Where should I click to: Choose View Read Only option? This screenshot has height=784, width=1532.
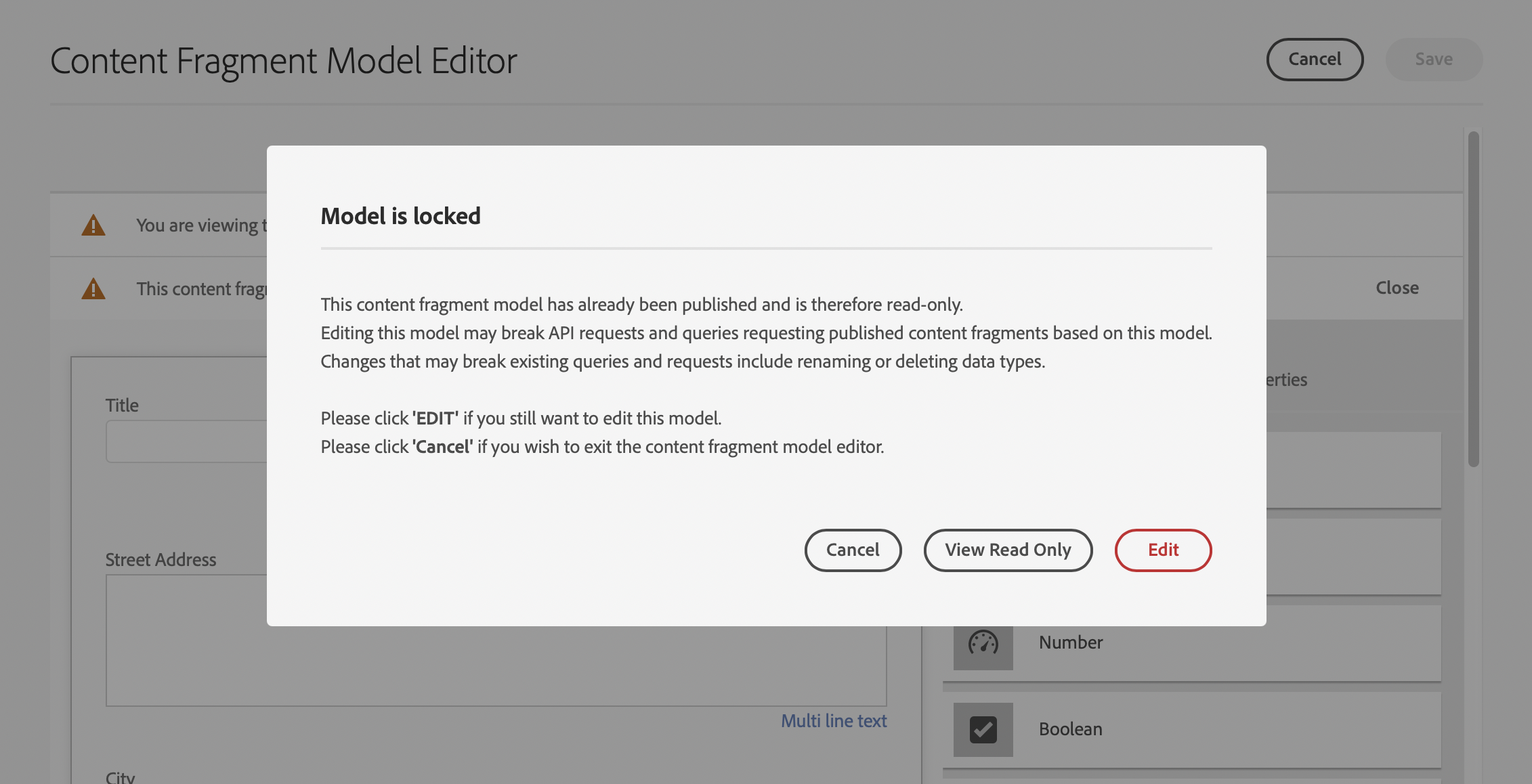(x=1008, y=550)
